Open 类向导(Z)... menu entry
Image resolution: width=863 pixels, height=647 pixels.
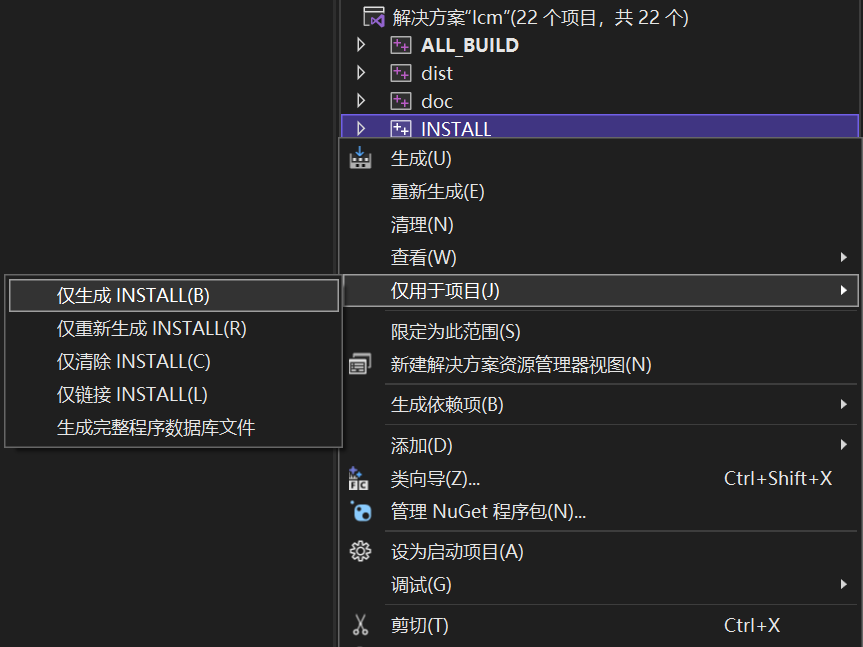600,479
